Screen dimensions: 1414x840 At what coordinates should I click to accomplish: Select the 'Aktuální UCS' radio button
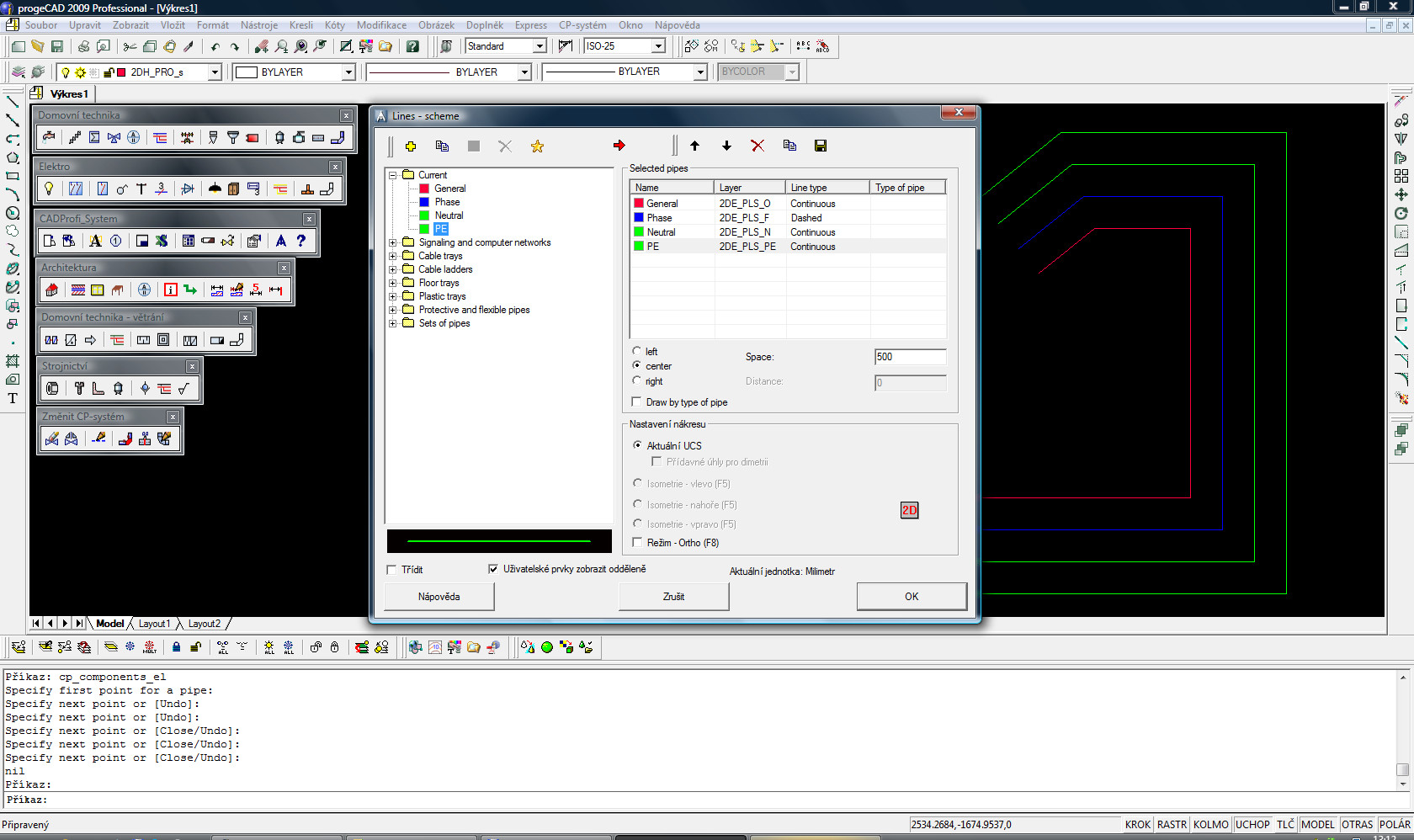coord(637,445)
